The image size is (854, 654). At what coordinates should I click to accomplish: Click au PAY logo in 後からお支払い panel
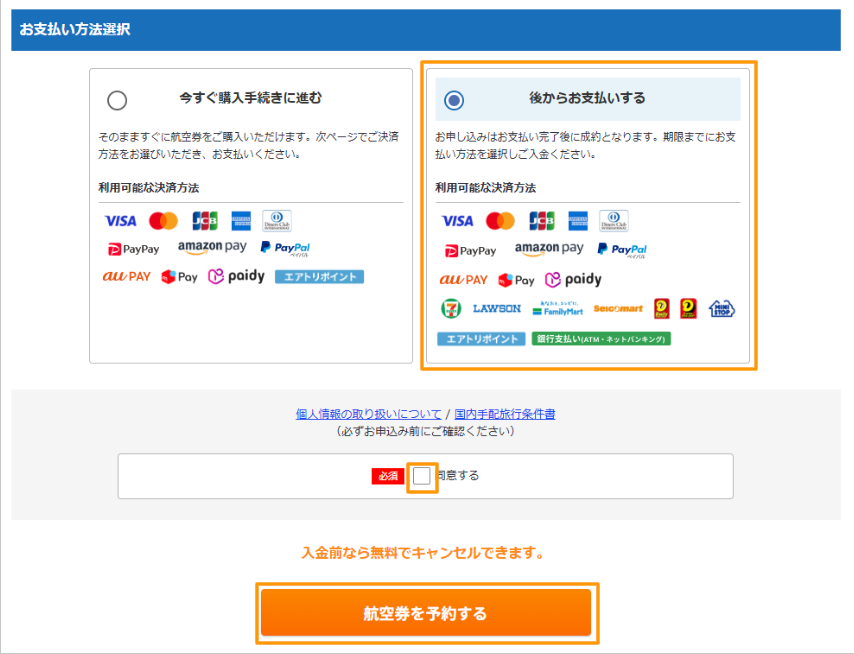[463, 280]
